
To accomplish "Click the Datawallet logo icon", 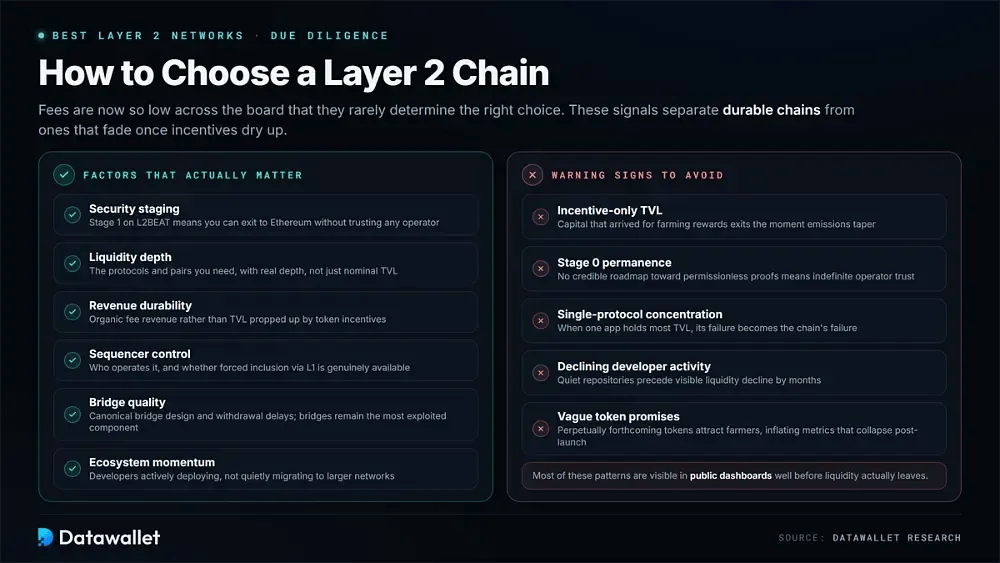I will click(45, 537).
